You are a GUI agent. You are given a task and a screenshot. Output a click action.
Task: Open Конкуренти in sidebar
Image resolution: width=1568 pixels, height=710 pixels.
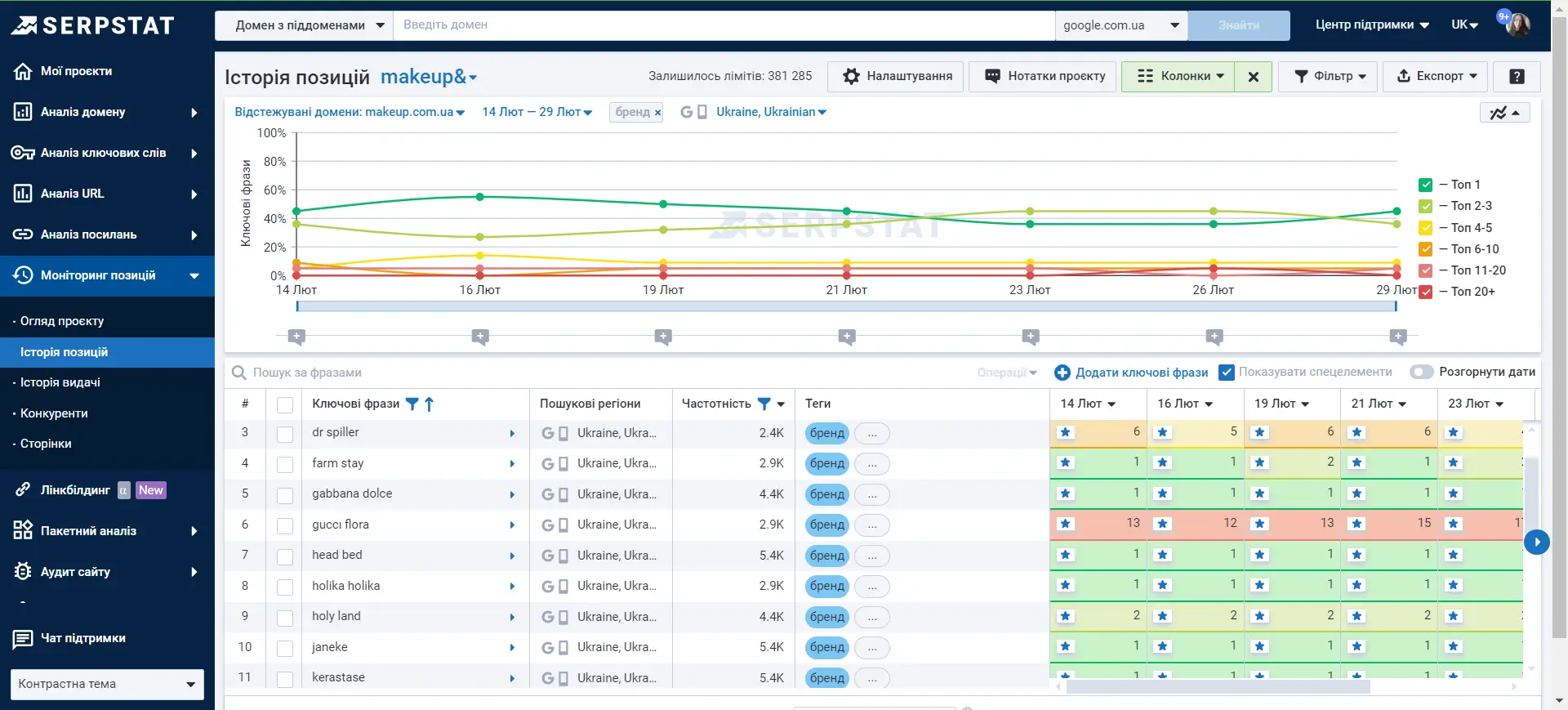tap(54, 413)
